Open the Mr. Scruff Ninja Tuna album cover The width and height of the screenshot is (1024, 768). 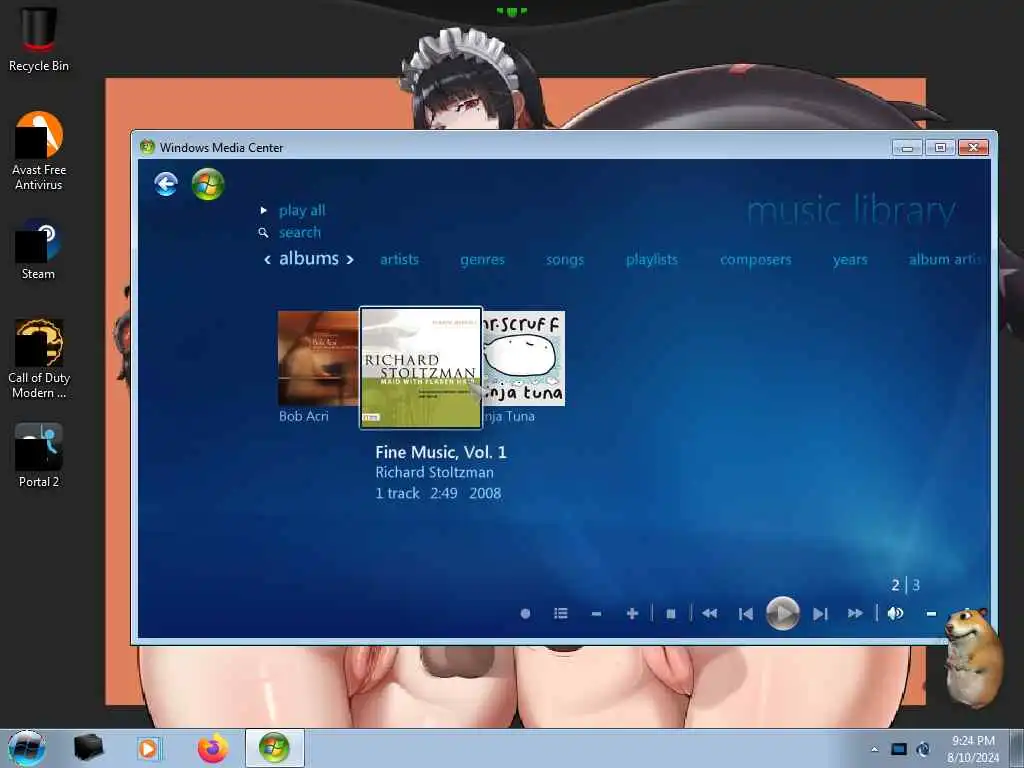click(x=524, y=358)
